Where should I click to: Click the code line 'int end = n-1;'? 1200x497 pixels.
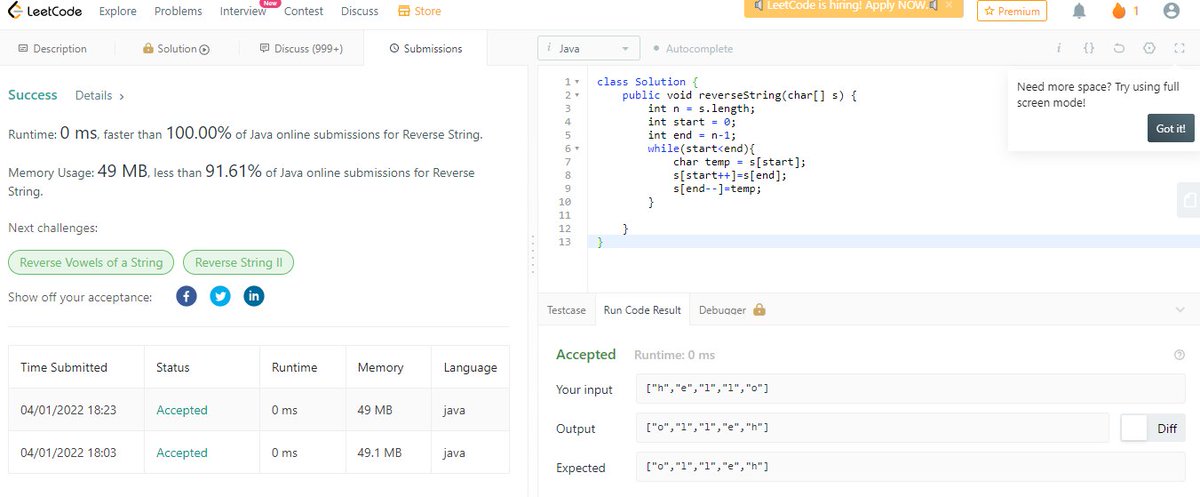pyautogui.click(x=691, y=135)
